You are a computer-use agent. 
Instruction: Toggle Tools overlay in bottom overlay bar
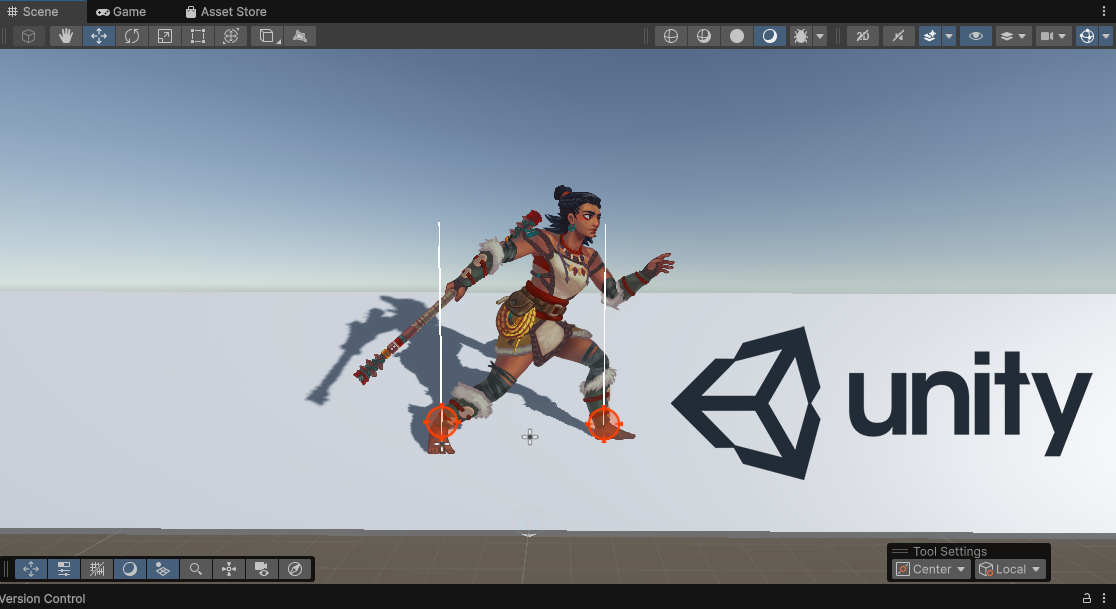click(x=31, y=569)
